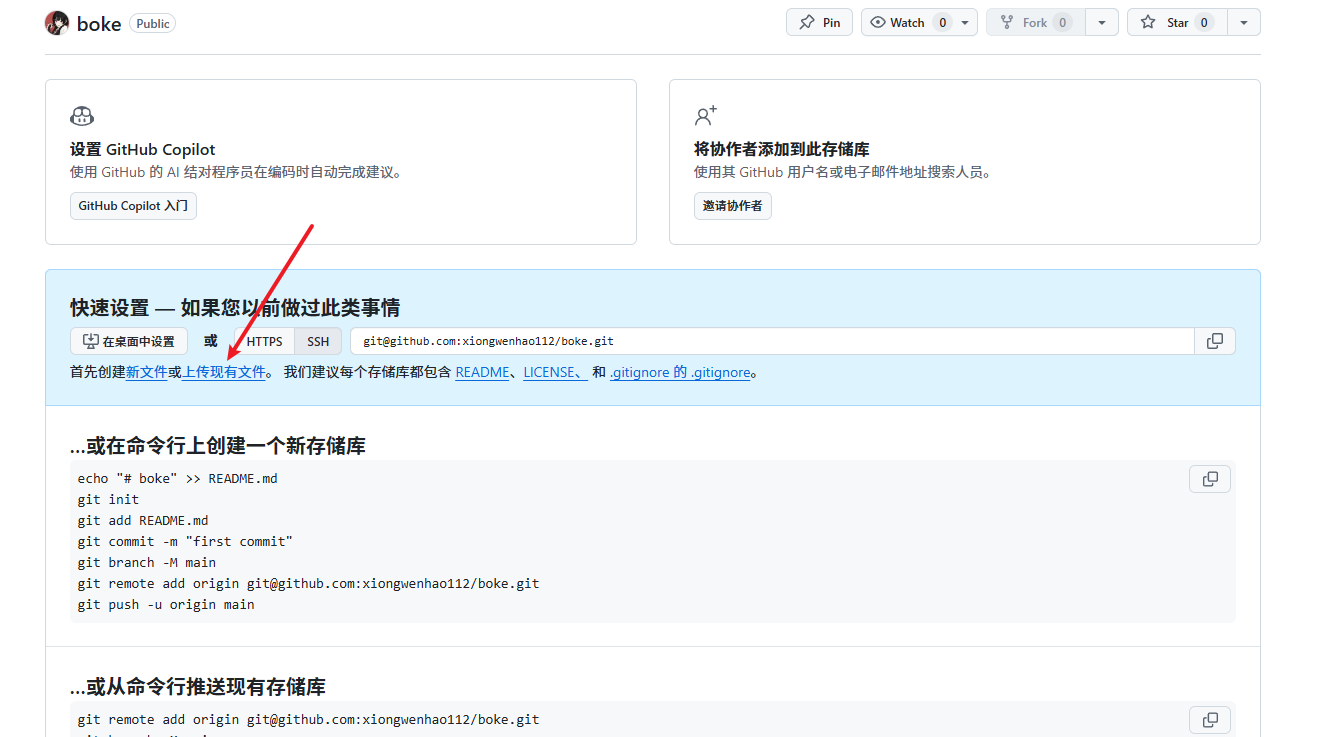
Task: Copy the SSH clone URL
Action: pos(1215,341)
